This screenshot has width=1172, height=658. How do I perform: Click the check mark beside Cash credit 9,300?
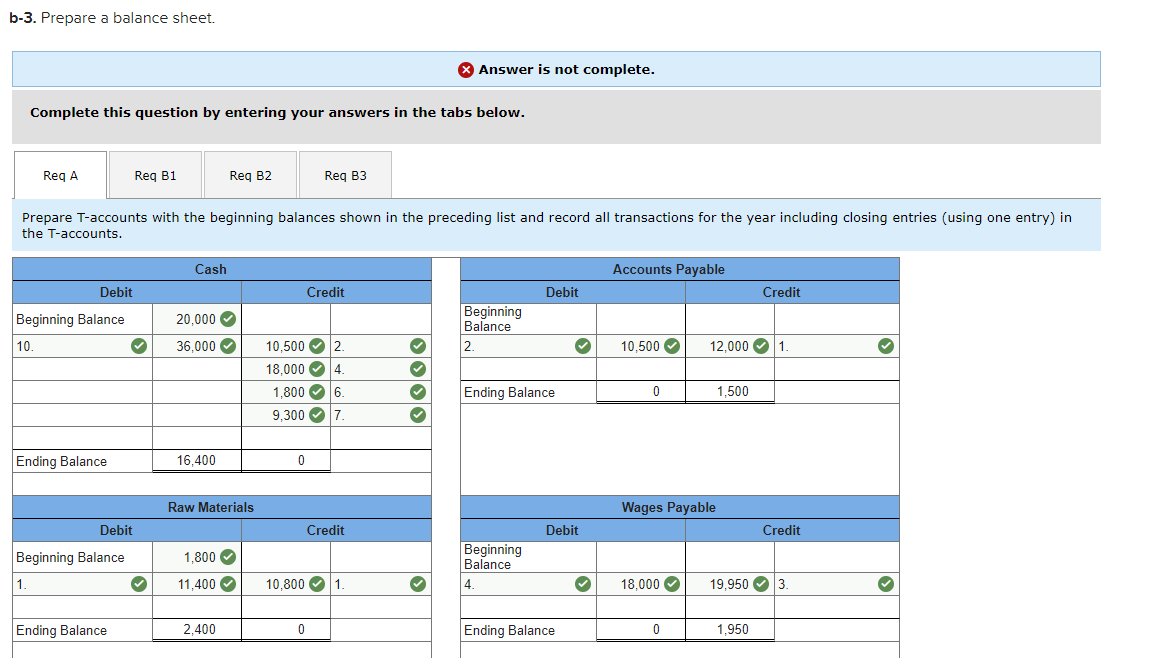pos(317,415)
